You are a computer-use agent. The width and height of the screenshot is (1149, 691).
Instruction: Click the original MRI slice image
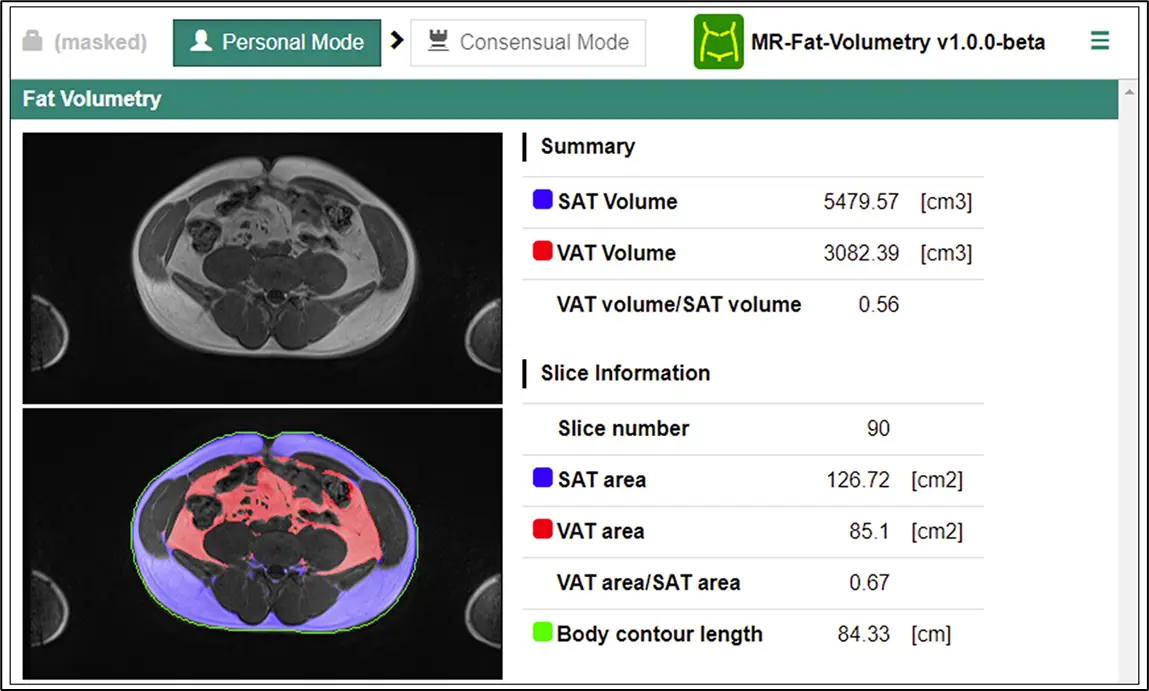262,268
